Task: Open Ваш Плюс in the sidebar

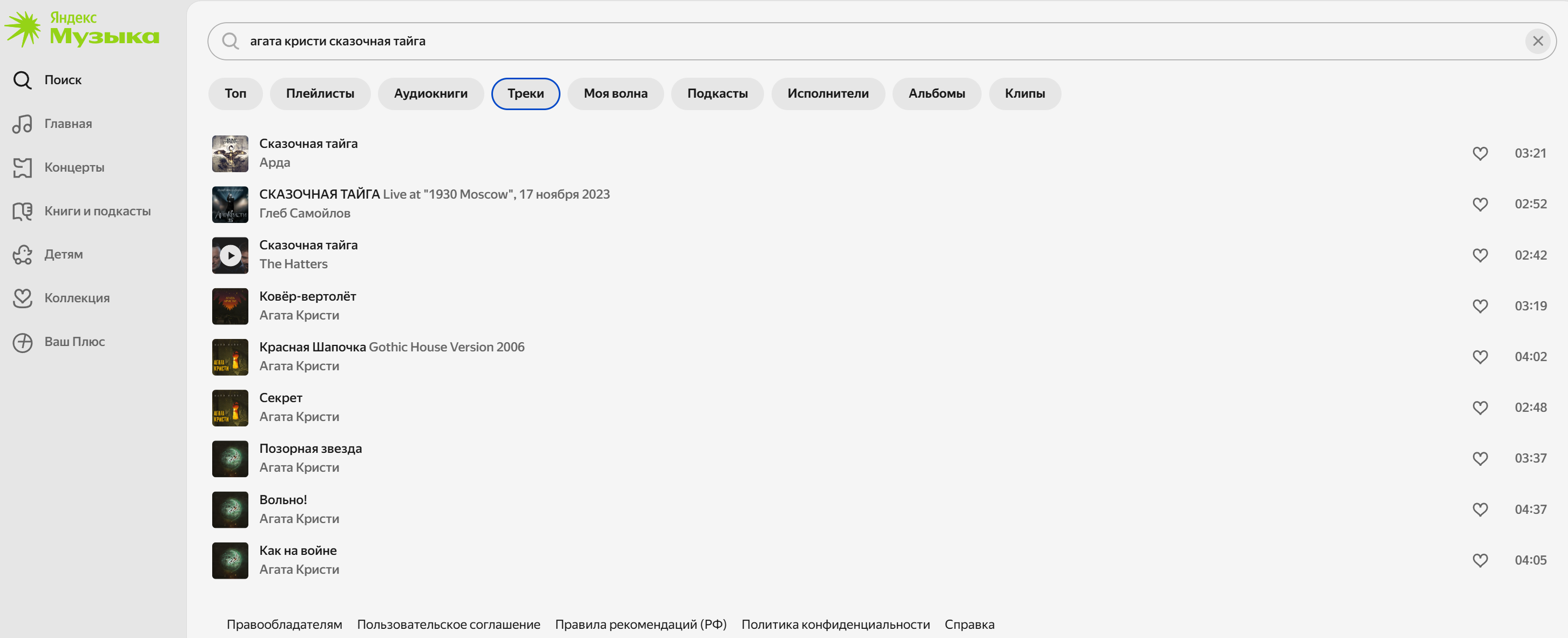Action: point(75,342)
